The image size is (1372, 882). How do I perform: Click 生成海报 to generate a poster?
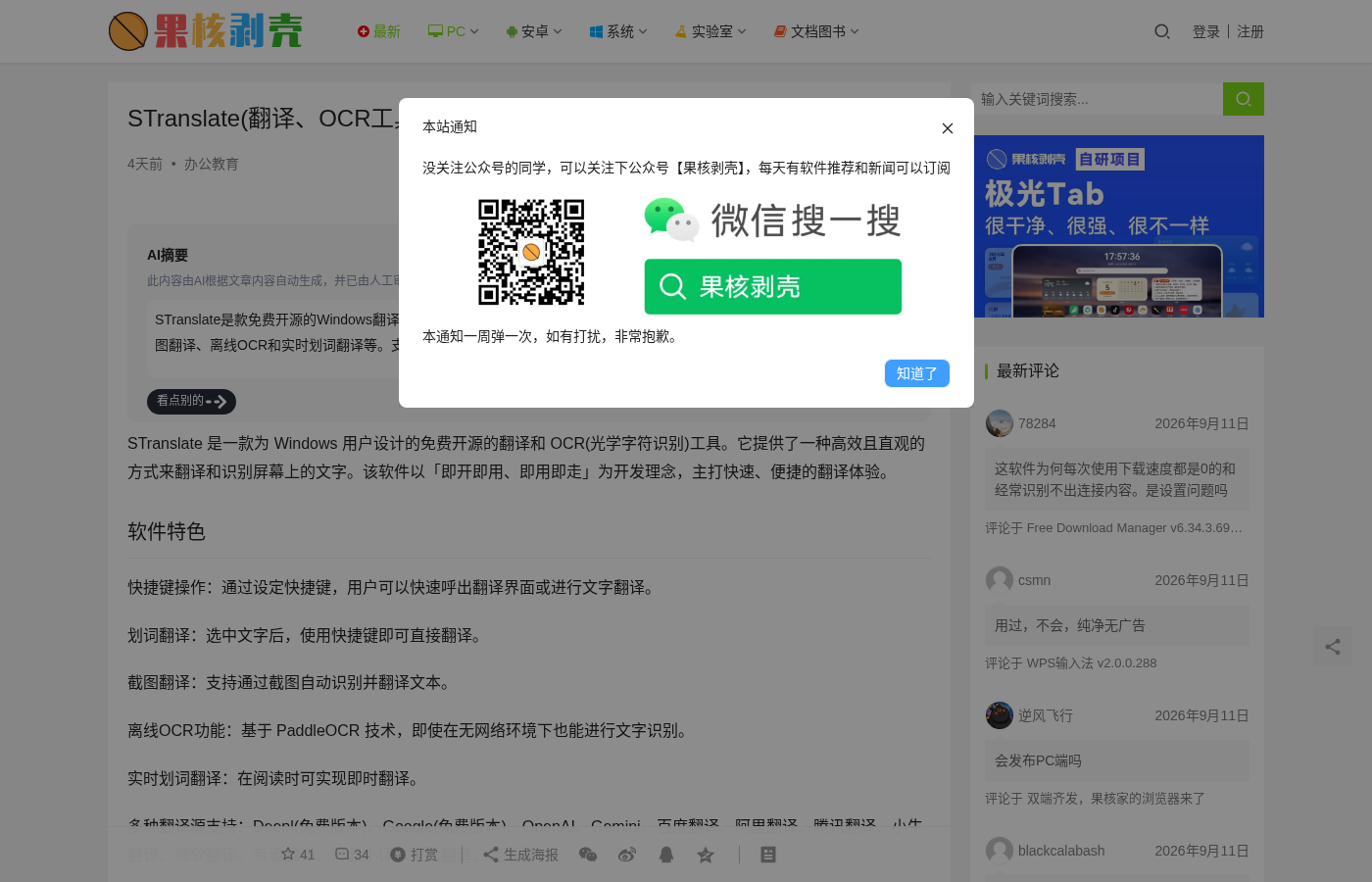click(520, 855)
